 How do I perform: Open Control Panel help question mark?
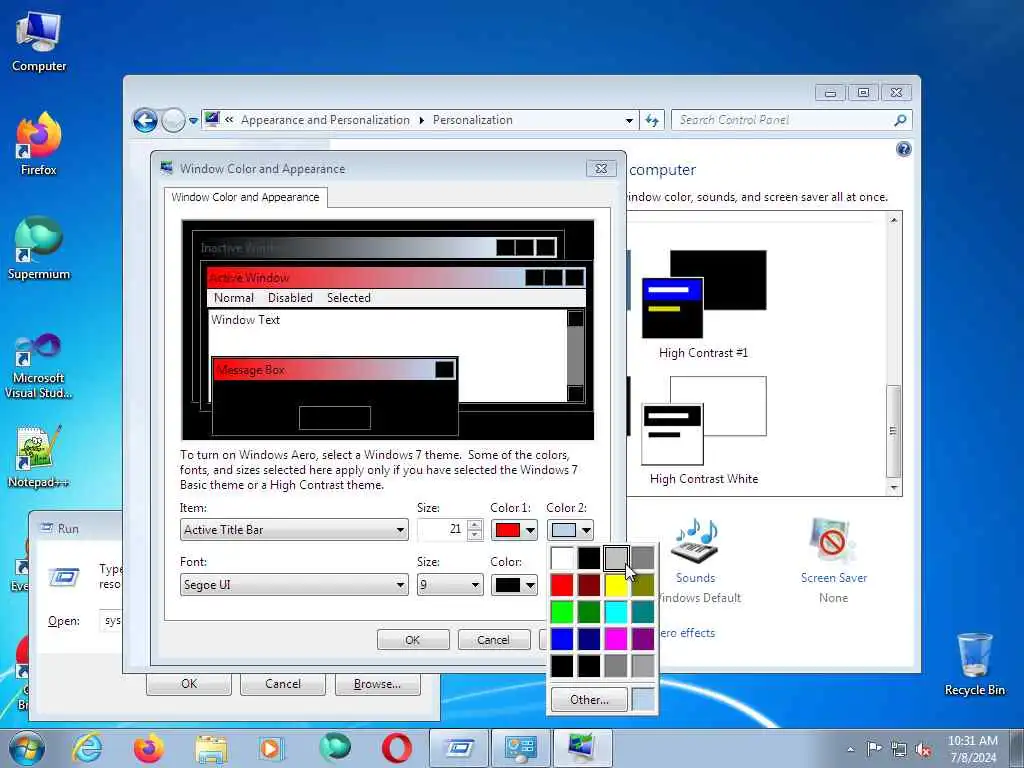pyautogui.click(x=903, y=150)
